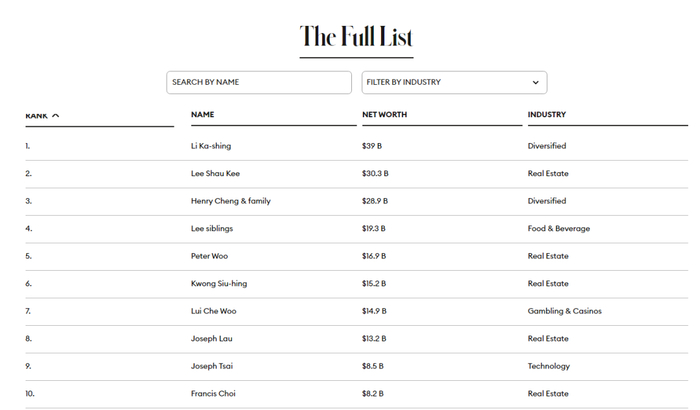Sort by the Rank column header
700x410 pixels.
point(37,115)
